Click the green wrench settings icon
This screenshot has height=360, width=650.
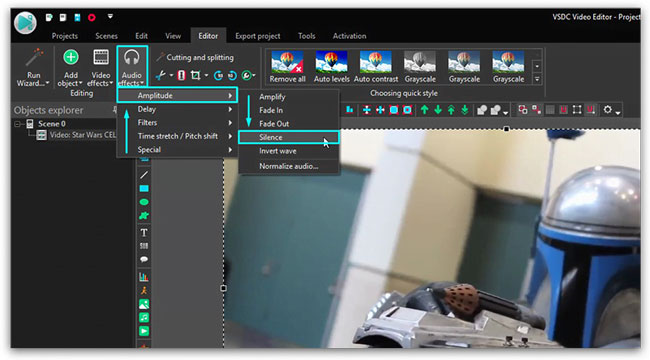[246, 75]
